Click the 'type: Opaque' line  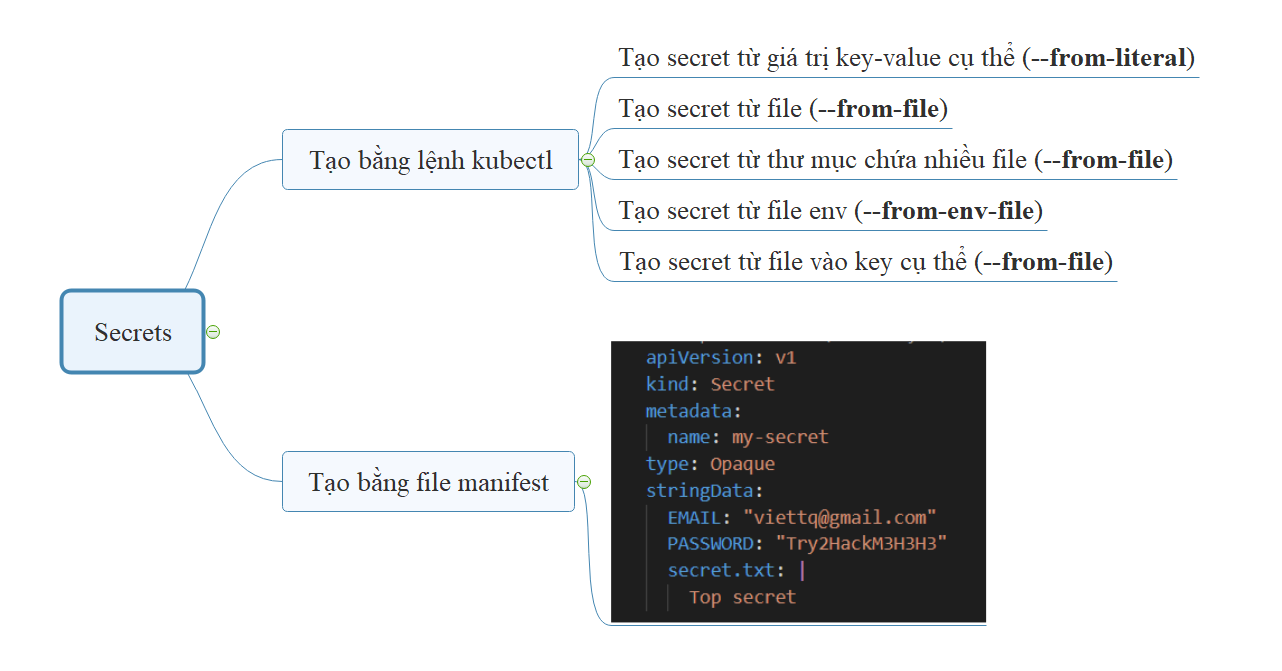(710, 464)
